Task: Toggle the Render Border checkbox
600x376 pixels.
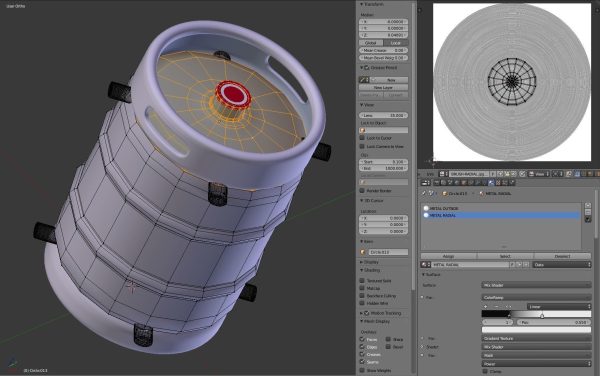Action: (362, 190)
